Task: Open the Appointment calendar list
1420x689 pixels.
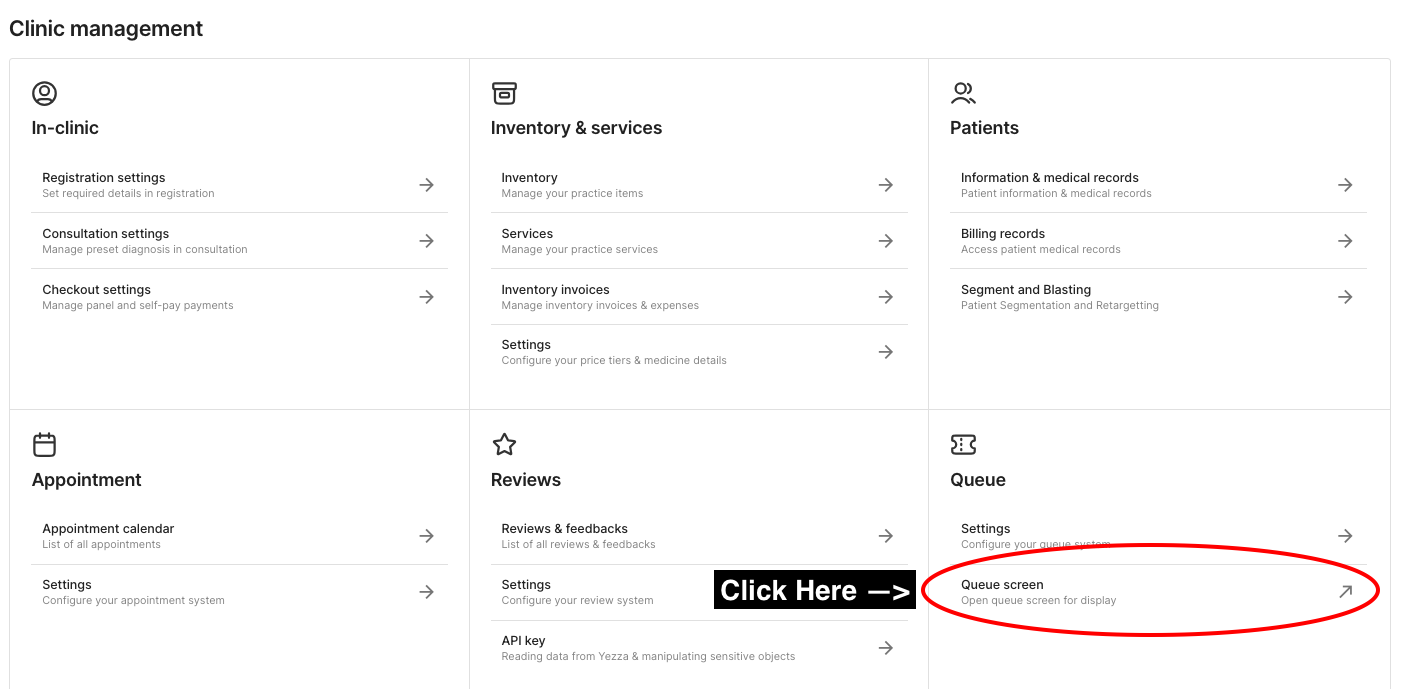Action: [108, 535]
